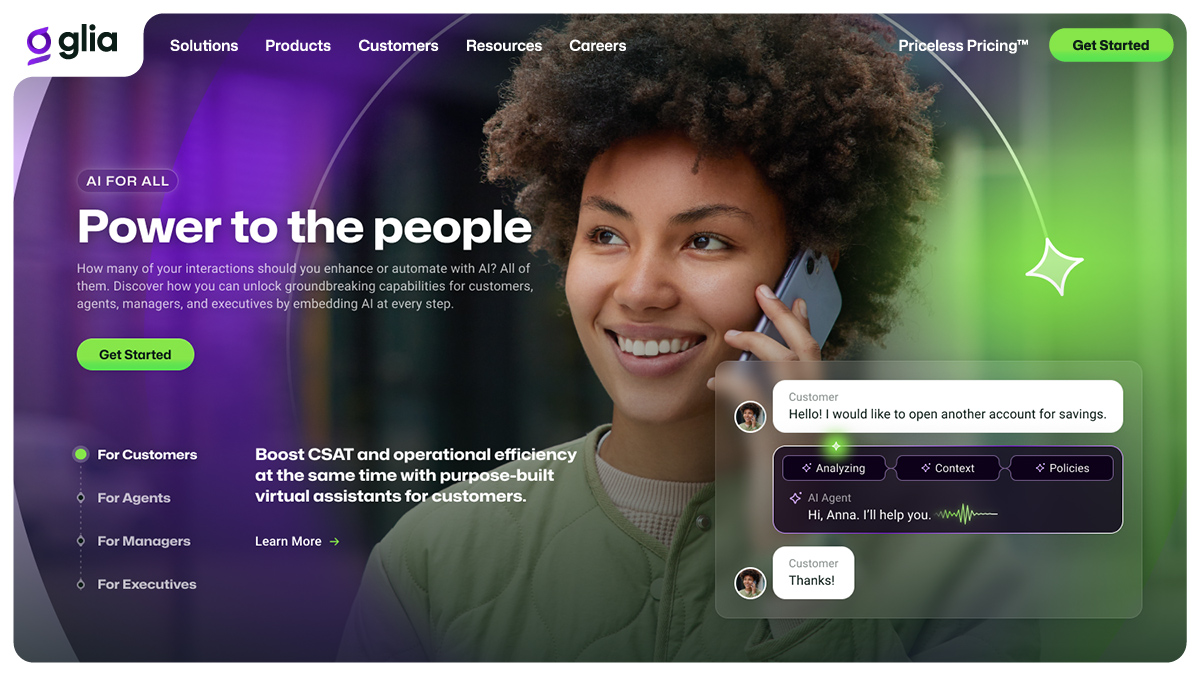Open the Solutions menu

204,46
